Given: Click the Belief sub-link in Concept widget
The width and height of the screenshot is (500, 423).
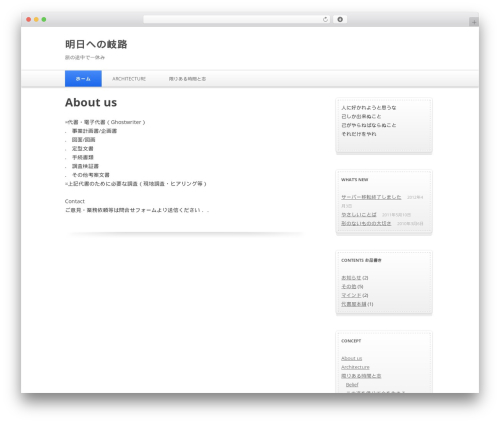Looking at the screenshot, I should pyautogui.click(x=352, y=385).
